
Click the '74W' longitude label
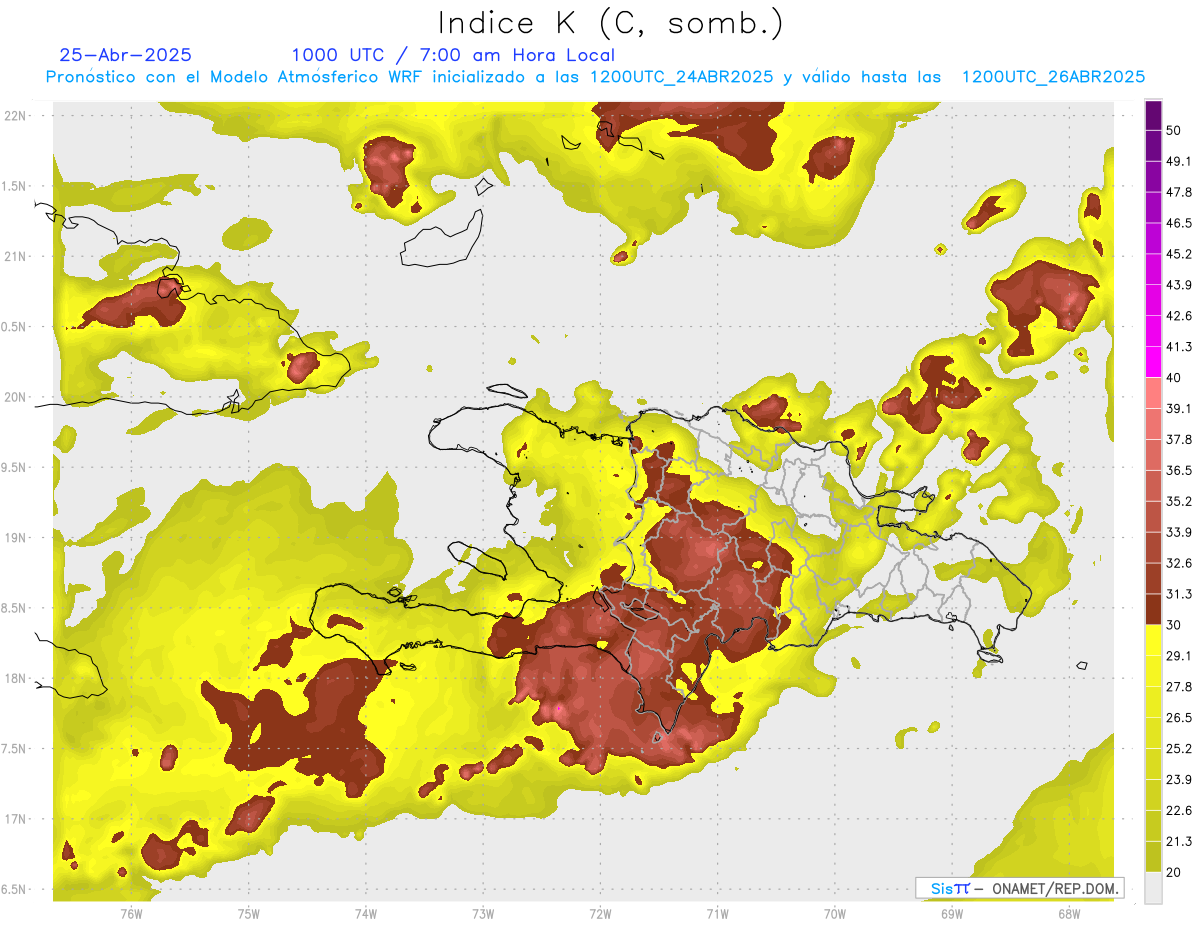point(365,913)
